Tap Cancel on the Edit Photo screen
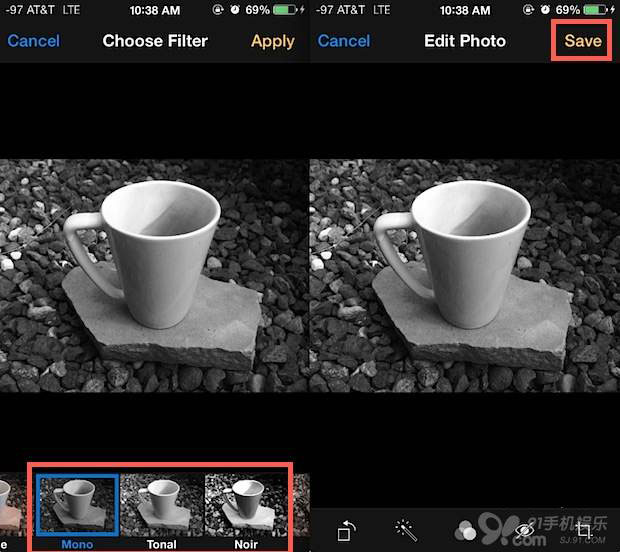Image resolution: width=620 pixels, height=552 pixels. point(343,41)
